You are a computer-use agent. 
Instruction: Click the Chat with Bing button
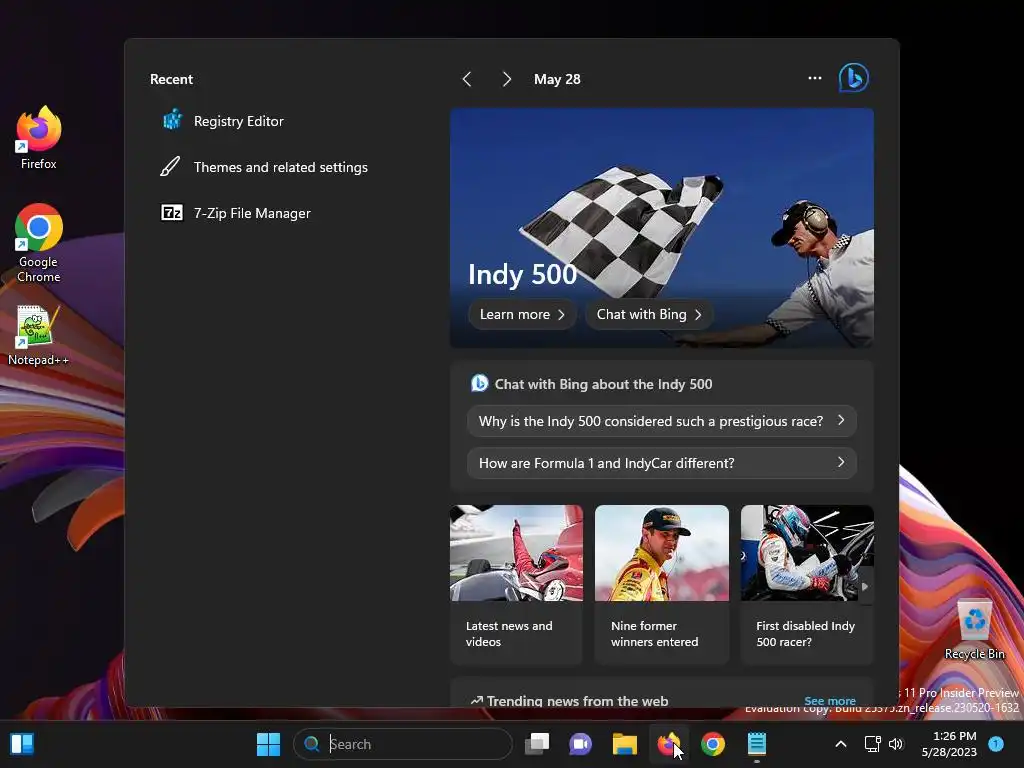pos(649,314)
